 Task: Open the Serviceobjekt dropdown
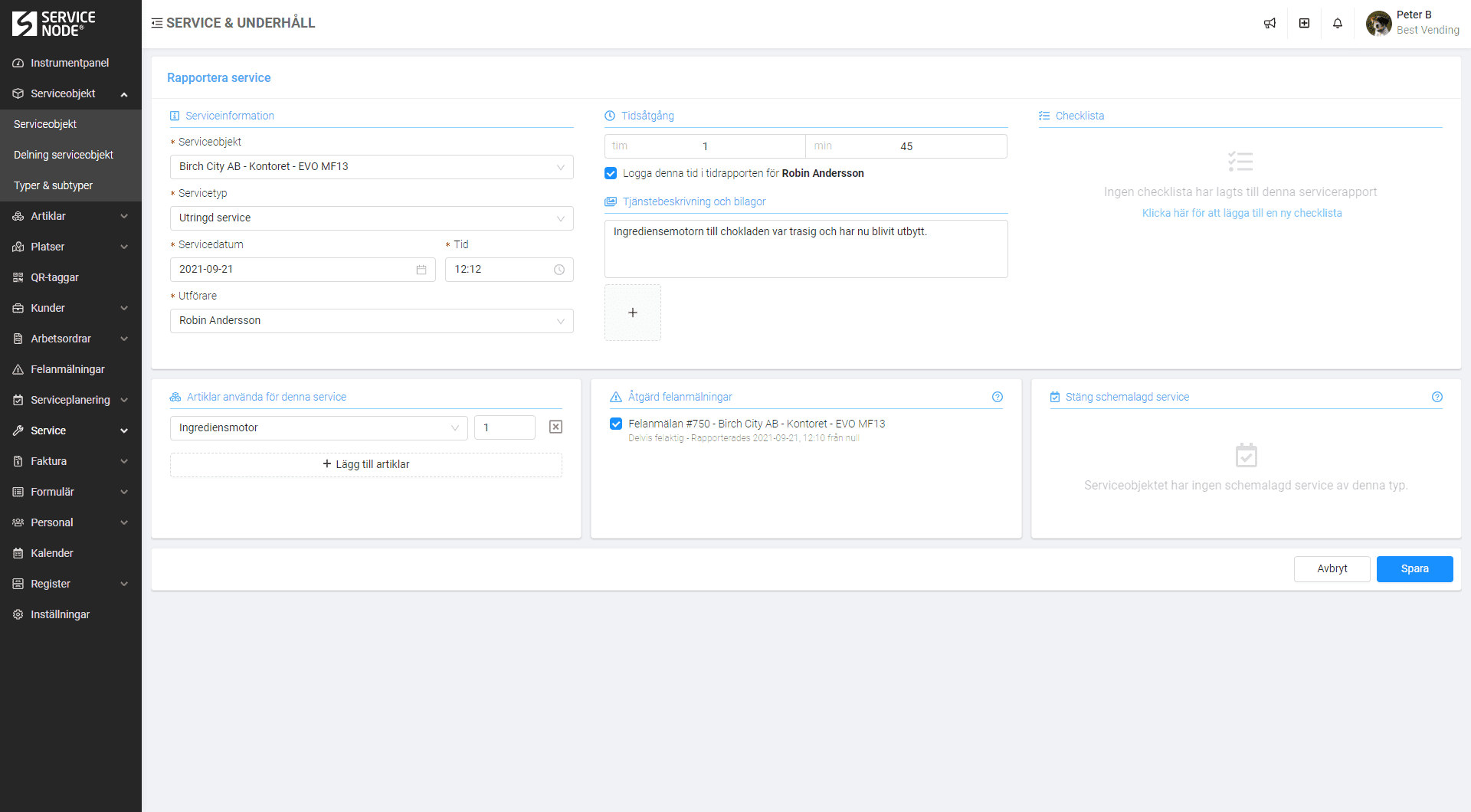point(371,167)
